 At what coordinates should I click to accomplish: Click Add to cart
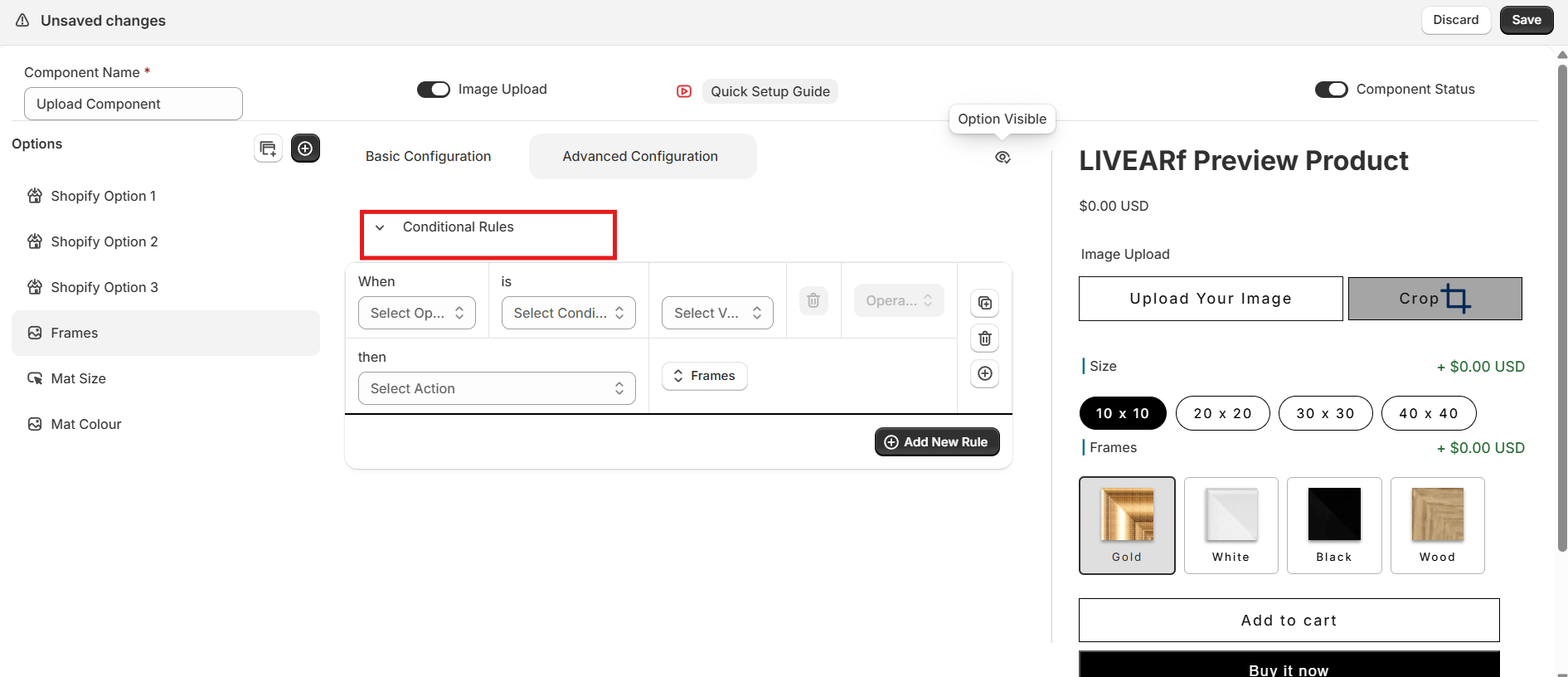[1289, 621]
